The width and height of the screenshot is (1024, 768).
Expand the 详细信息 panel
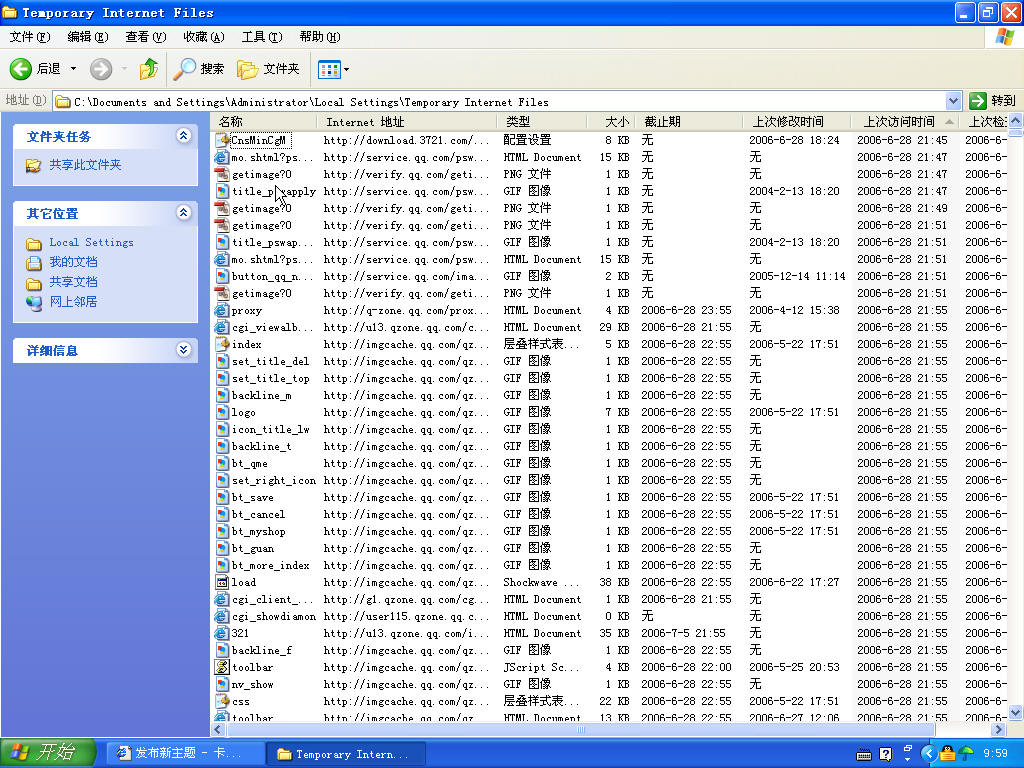click(x=184, y=350)
